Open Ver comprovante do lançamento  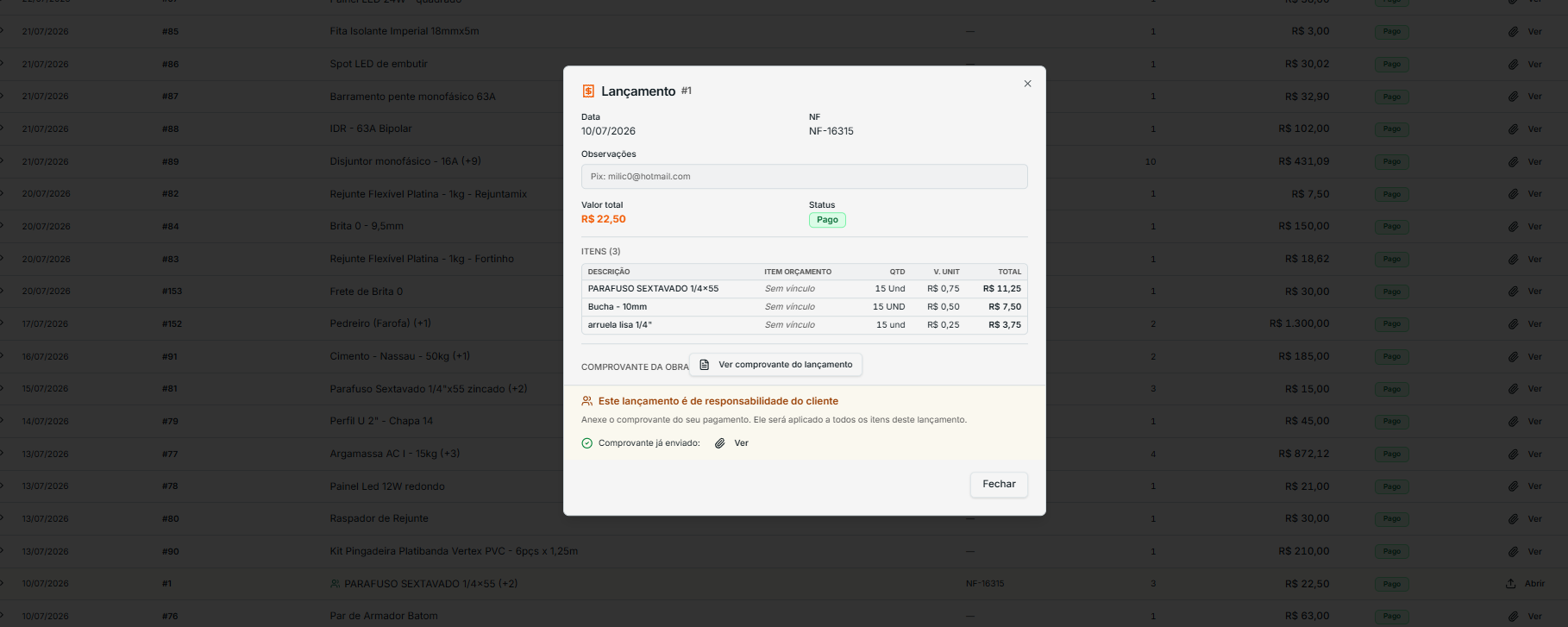775,365
